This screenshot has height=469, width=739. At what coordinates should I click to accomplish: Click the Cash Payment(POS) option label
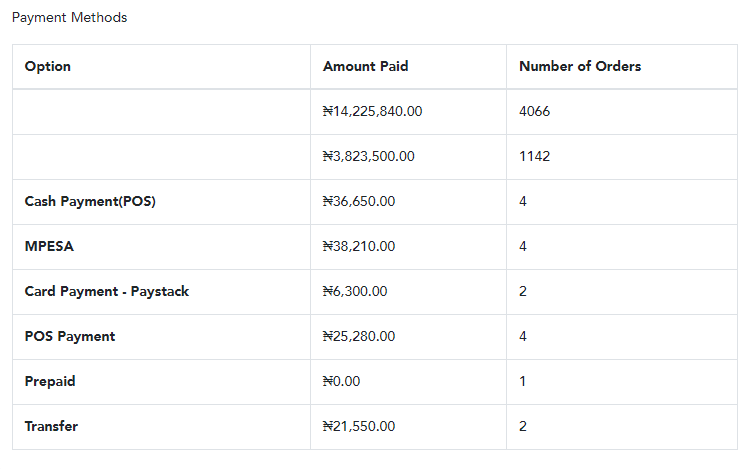coord(90,202)
